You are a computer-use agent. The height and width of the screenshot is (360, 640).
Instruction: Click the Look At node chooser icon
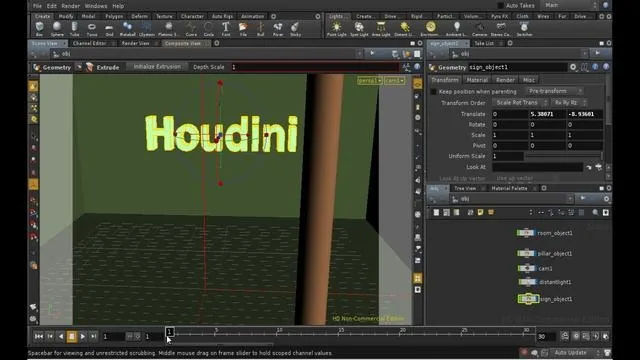point(598,167)
